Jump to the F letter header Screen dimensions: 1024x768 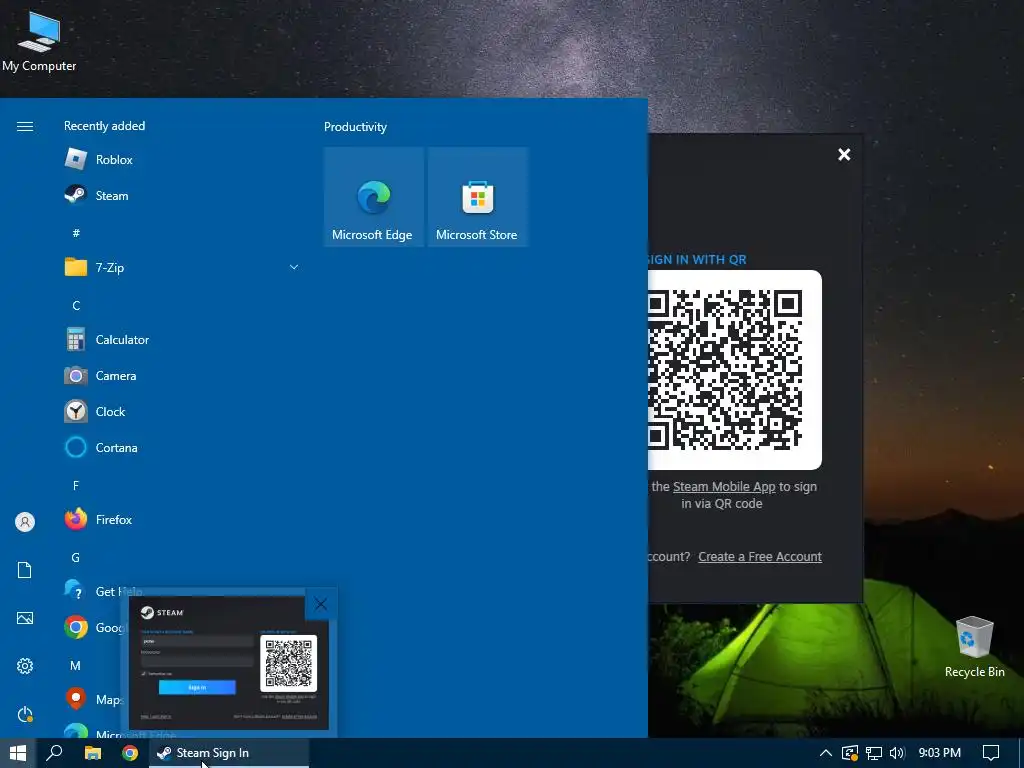pyautogui.click(x=76, y=485)
